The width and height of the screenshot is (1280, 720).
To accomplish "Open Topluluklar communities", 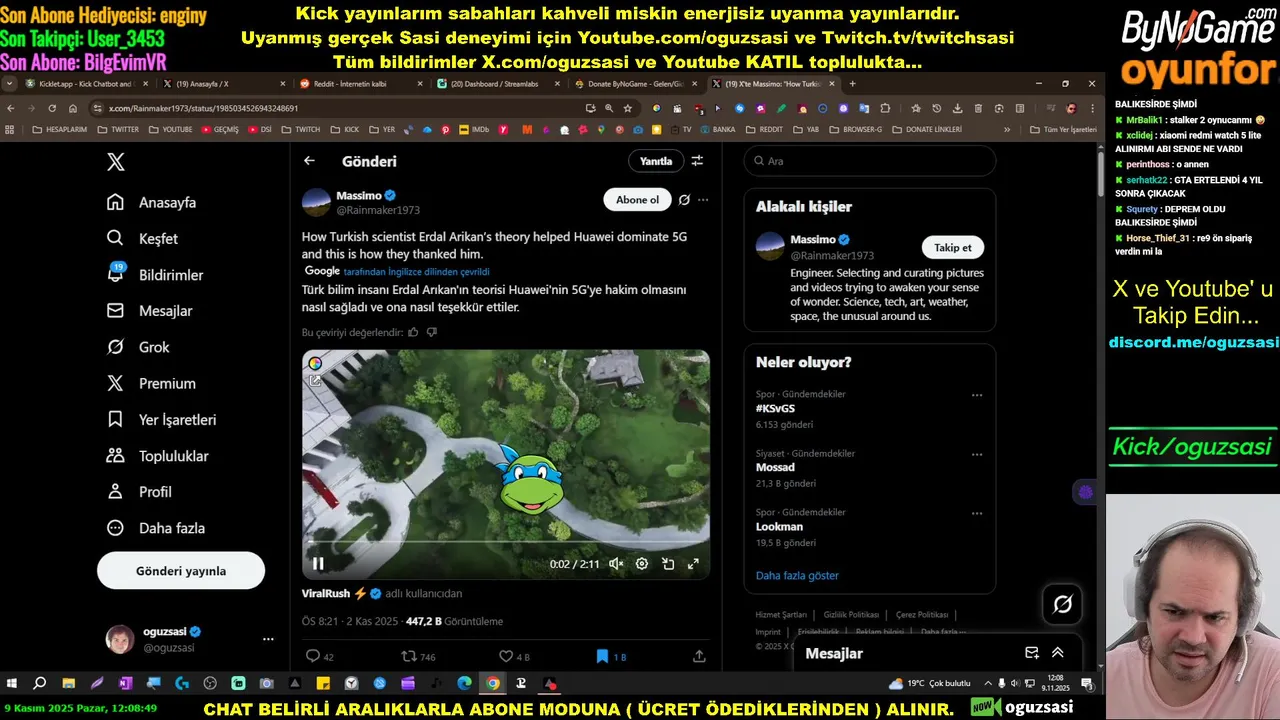I will point(157,456).
